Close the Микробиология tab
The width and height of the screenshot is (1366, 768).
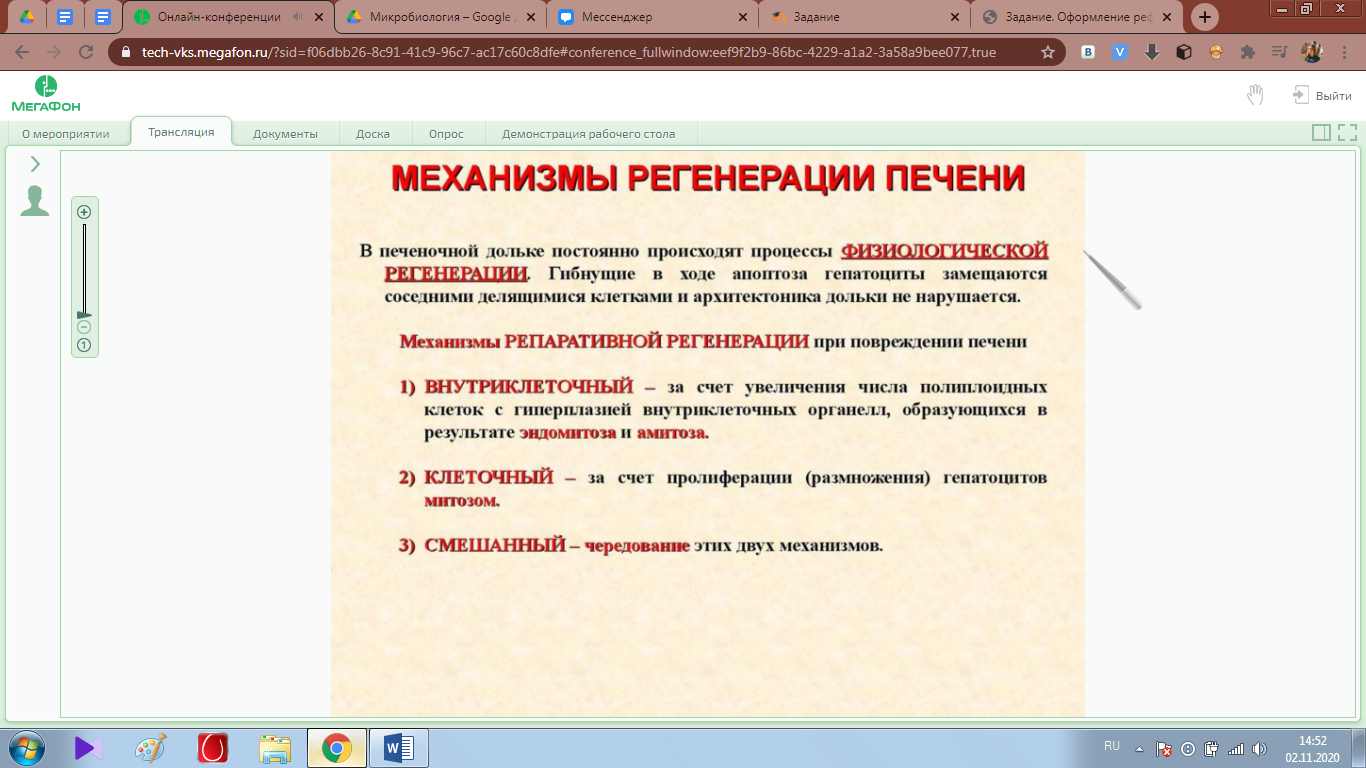pyautogui.click(x=530, y=17)
